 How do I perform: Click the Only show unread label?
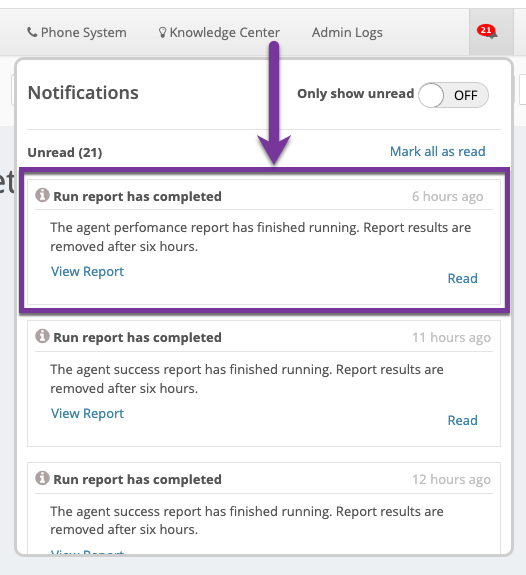[x=355, y=94]
